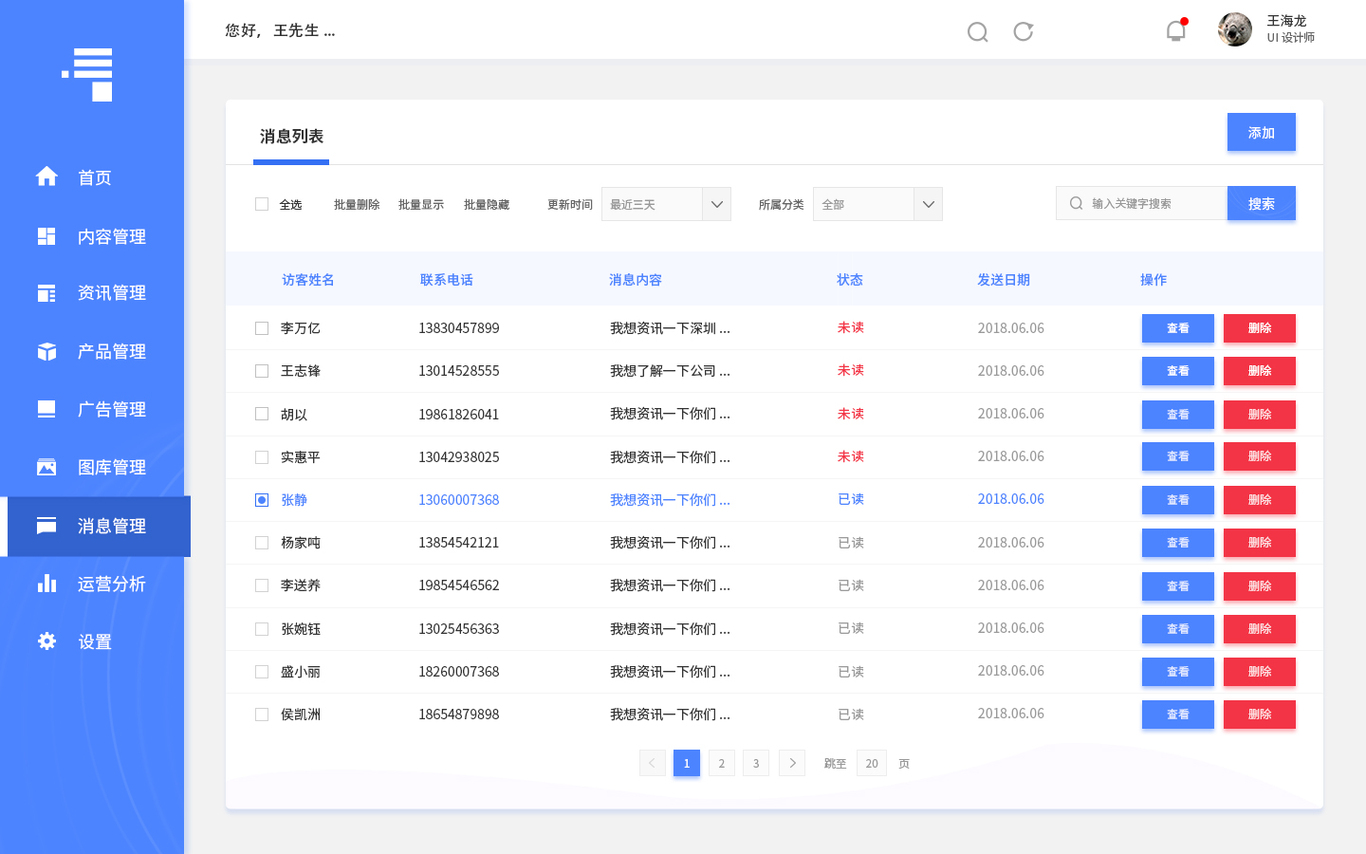This screenshot has width=1366, height=854.
Task: Click 查看 for 盛小丽
Action: [1178, 672]
